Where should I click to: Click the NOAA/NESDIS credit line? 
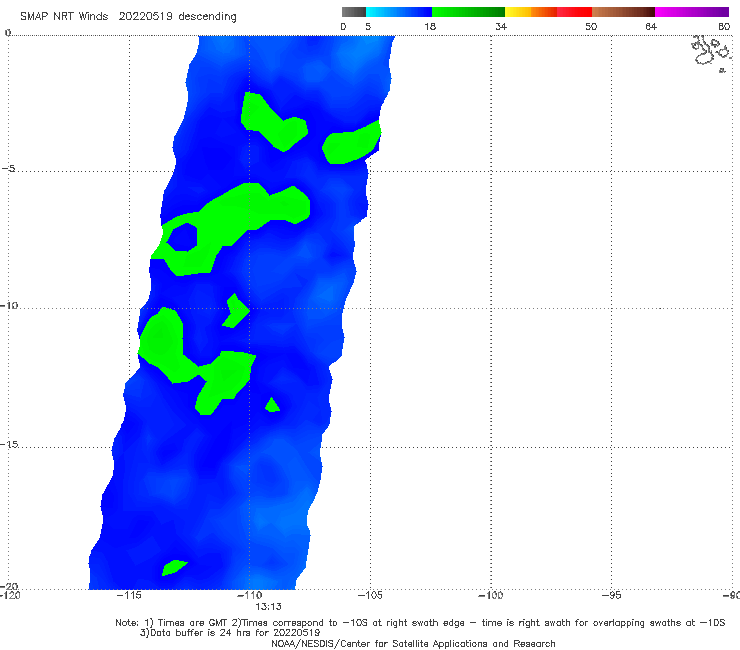pos(413,643)
